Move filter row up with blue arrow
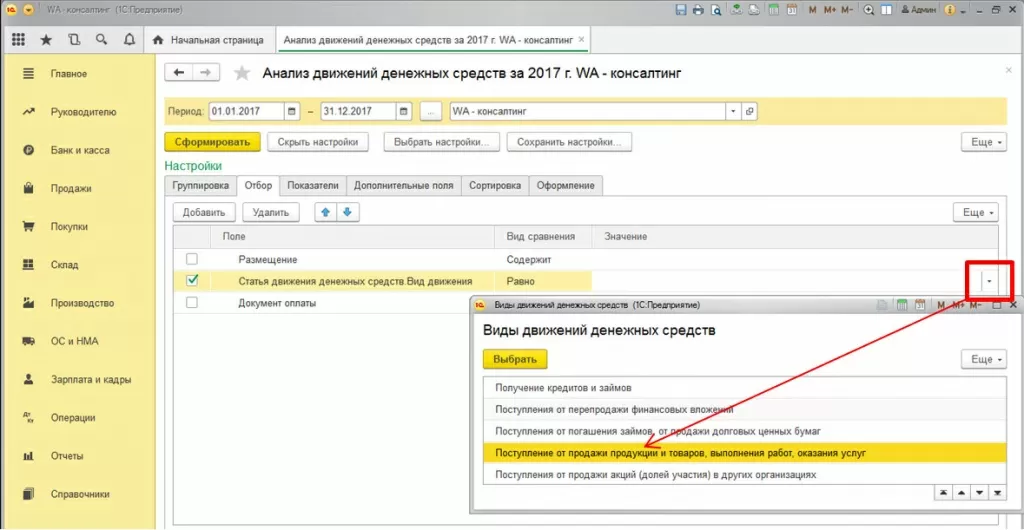 pos(326,212)
